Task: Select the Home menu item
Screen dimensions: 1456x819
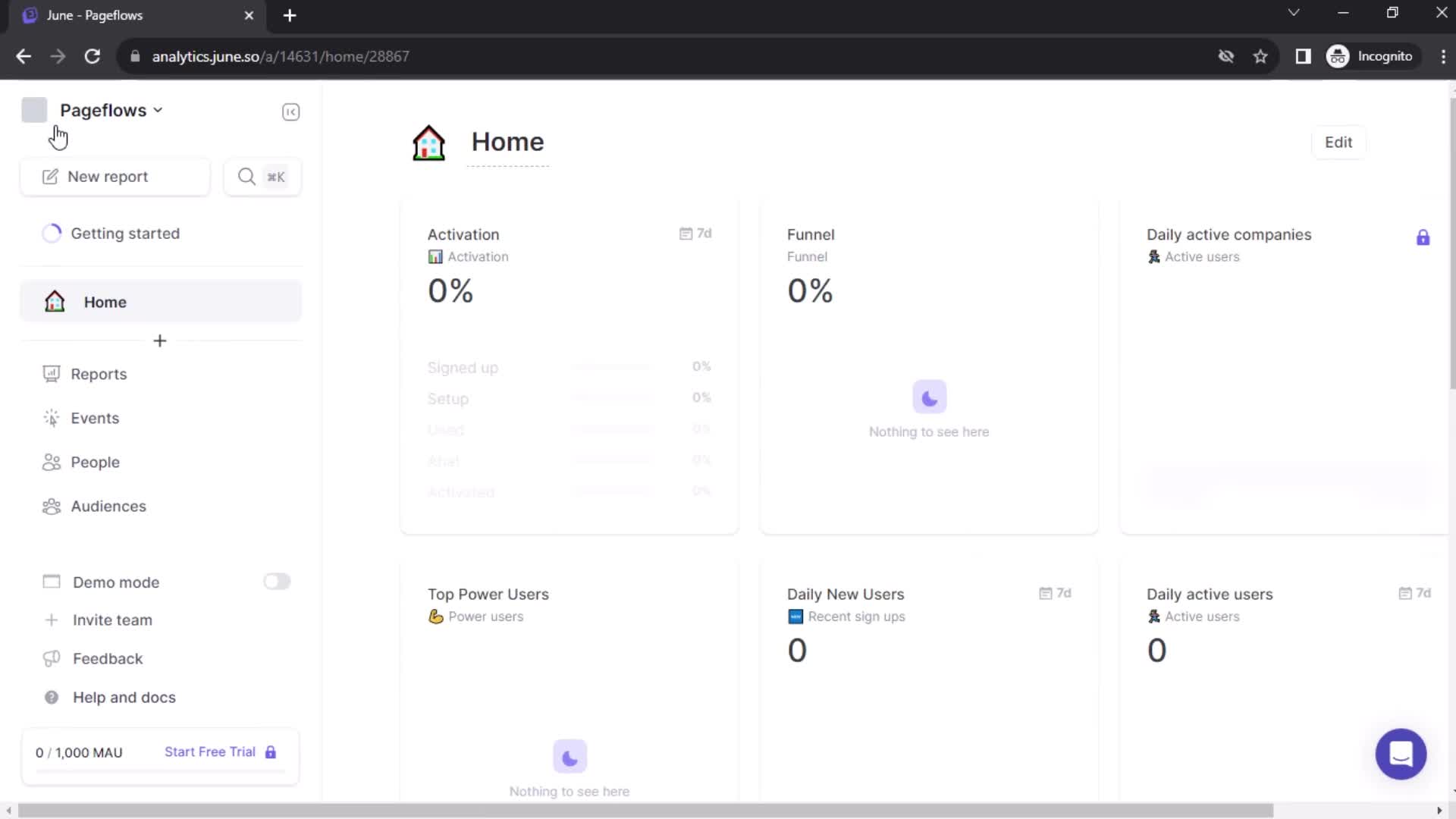Action: click(x=105, y=301)
